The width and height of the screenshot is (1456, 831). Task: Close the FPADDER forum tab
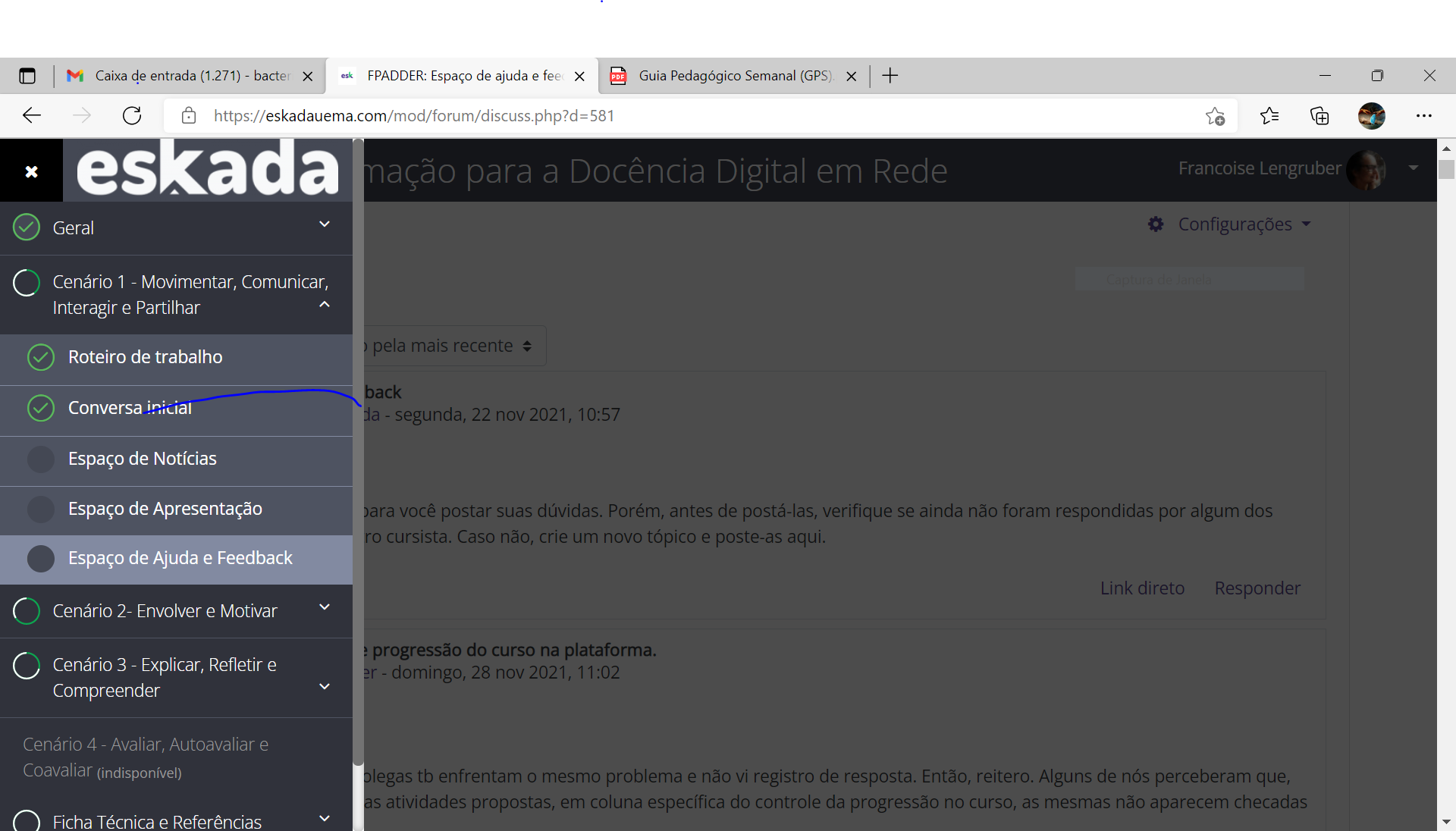click(x=579, y=77)
